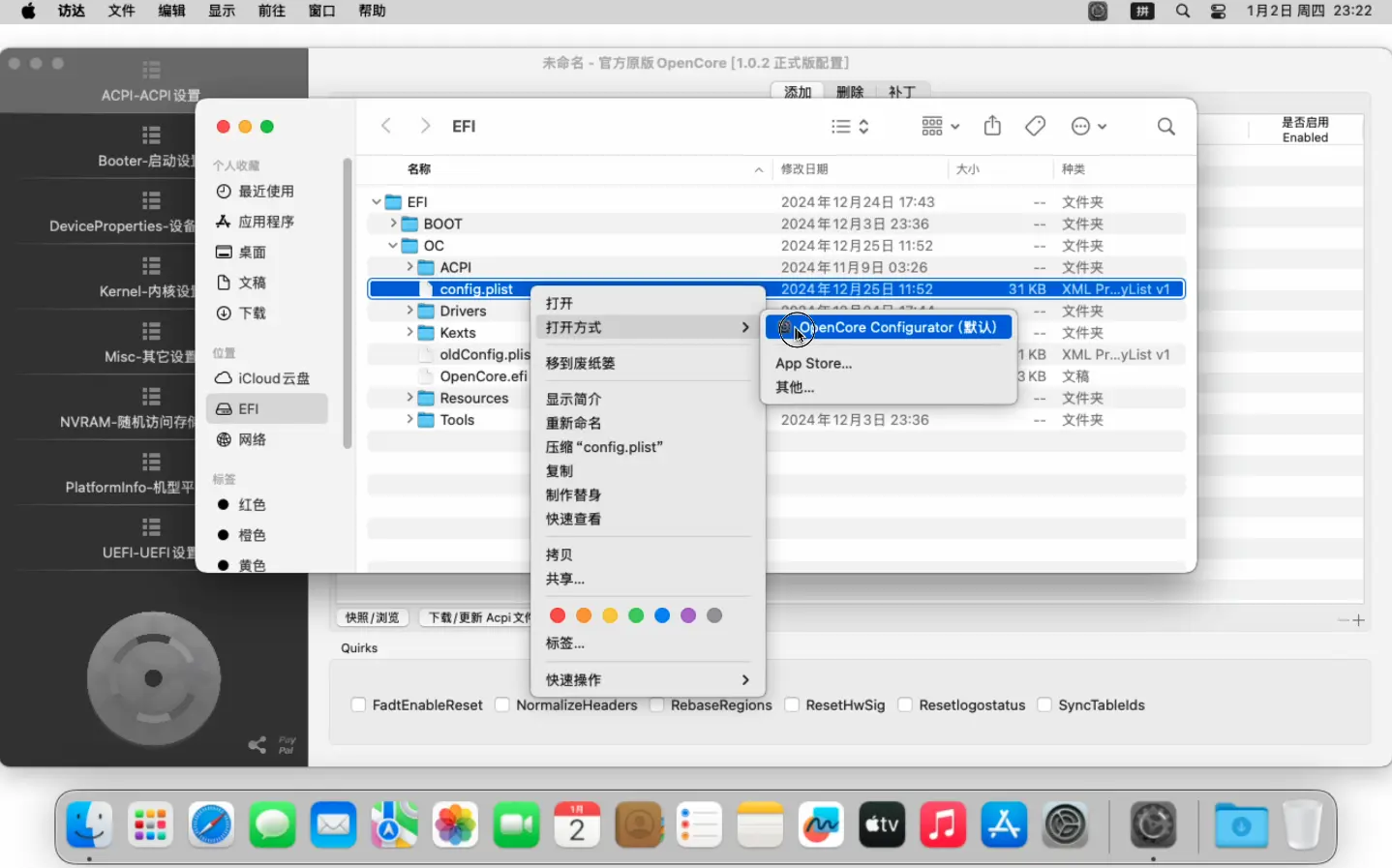The height and width of the screenshot is (868, 1392).
Task: Click 快照/浏览 button in OpenCore window
Action: (x=373, y=617)
